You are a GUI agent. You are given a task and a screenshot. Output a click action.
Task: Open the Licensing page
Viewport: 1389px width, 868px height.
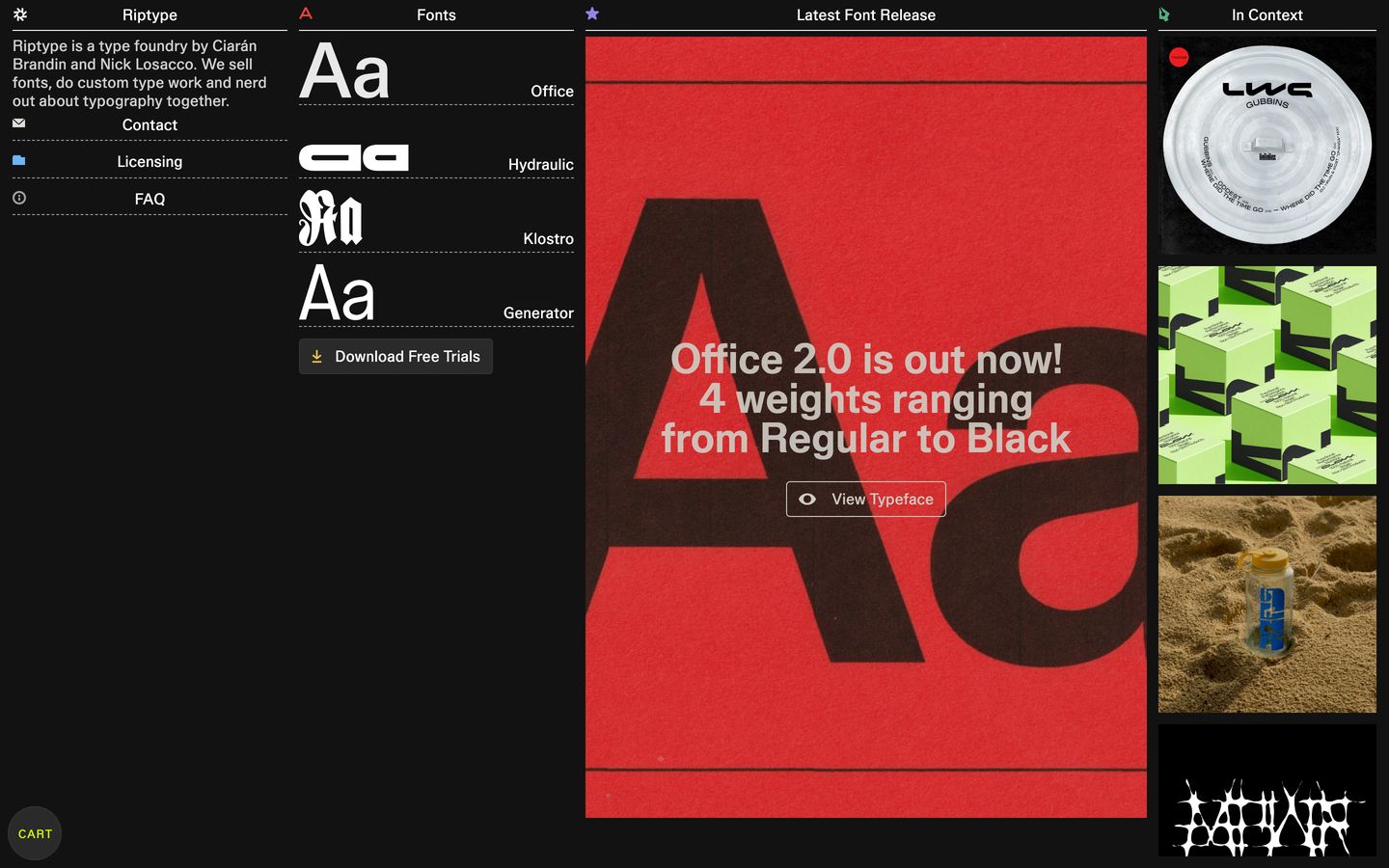click(150, 162)
